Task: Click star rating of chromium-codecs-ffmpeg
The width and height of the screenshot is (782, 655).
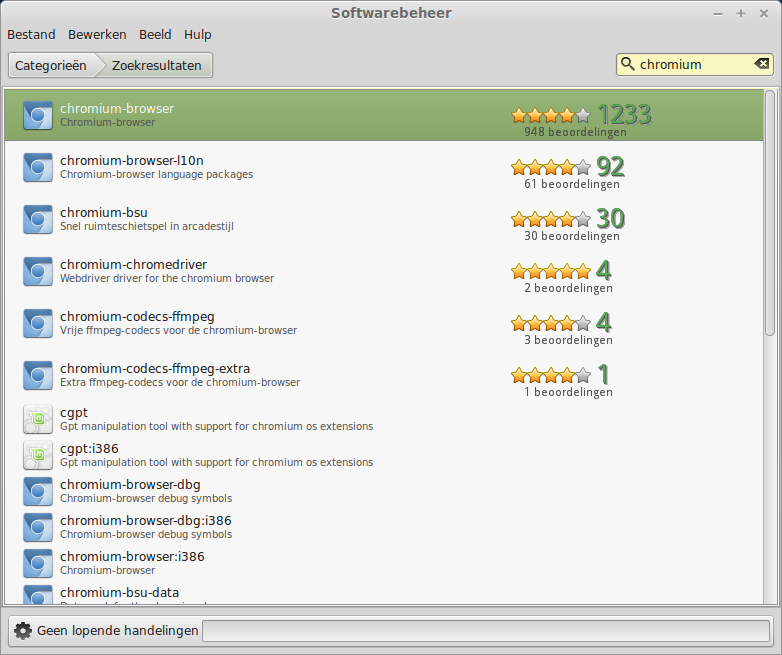Action: click(551, 323)
